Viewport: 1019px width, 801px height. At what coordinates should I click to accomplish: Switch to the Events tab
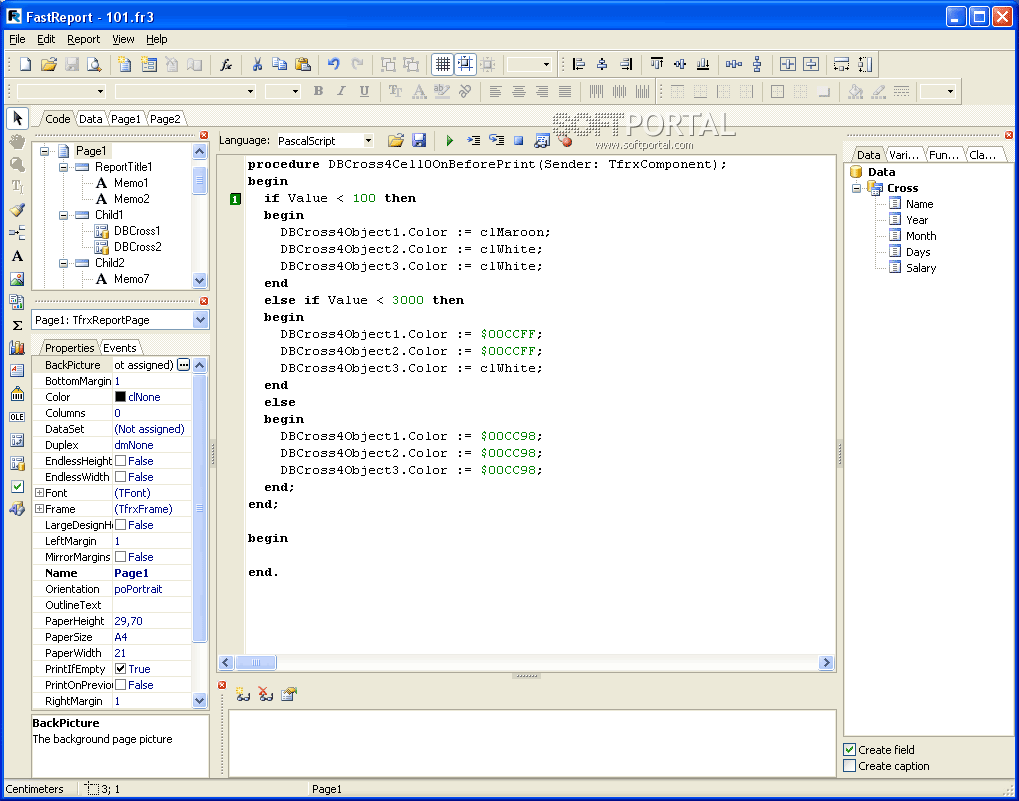120,348
